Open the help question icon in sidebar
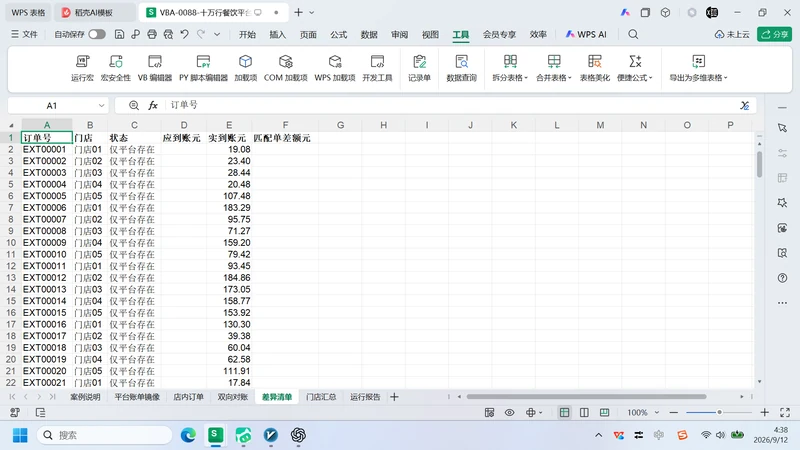This screenshot has width=800, height=450. click(782, 278)
